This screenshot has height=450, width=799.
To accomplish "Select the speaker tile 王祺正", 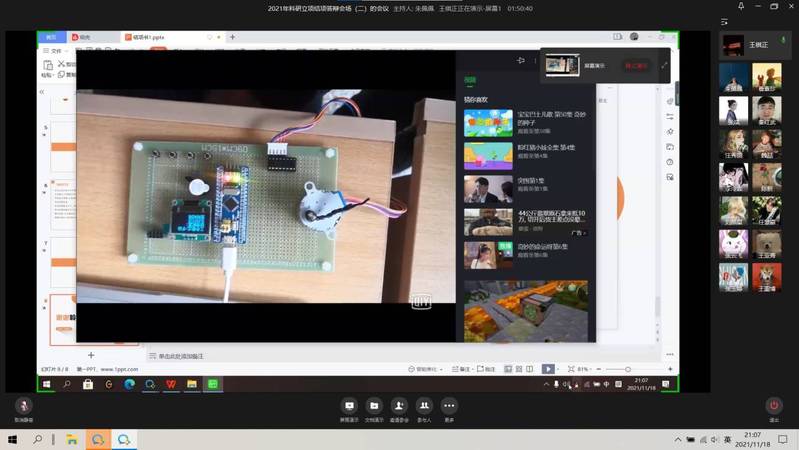I will pyautogui.click(x=755, y=45).
